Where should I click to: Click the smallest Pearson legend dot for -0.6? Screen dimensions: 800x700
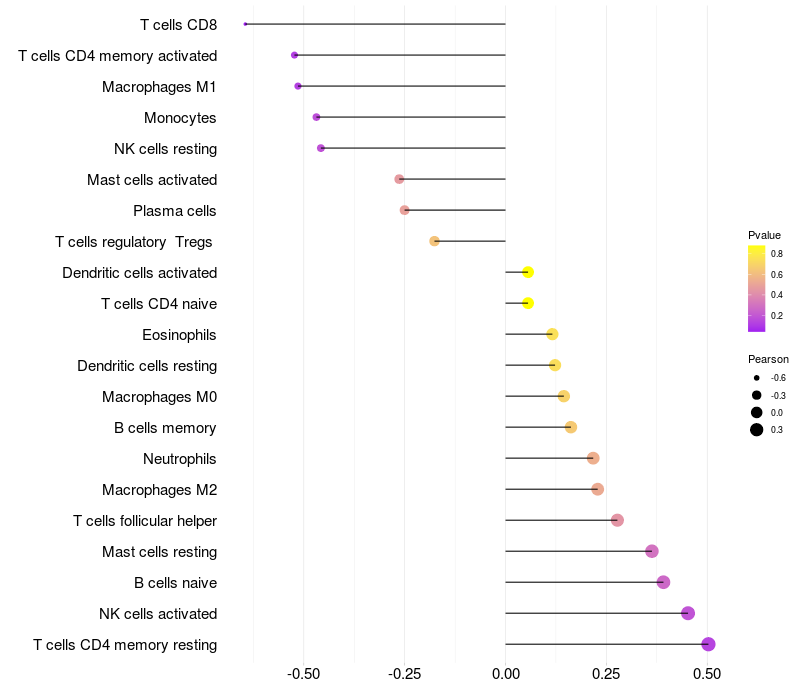tap(757, 378)
